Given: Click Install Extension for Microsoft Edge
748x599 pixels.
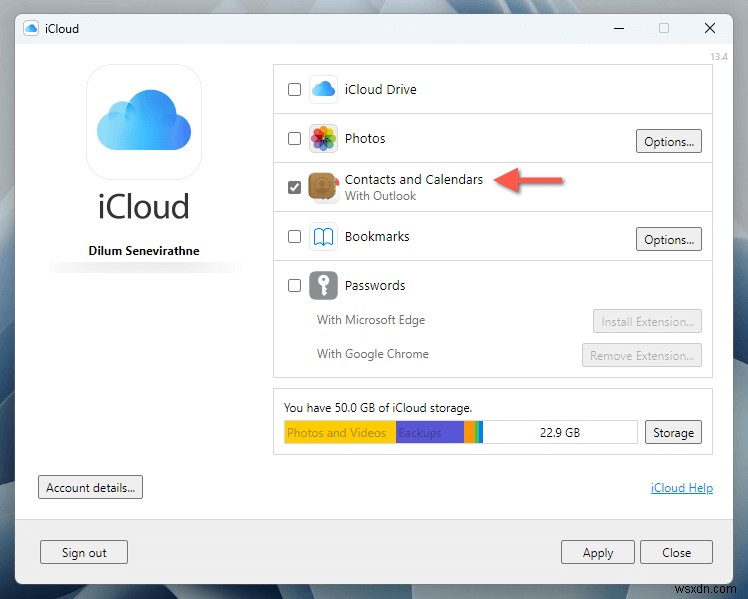Looking at the screenshot, I should pos(647,321).
